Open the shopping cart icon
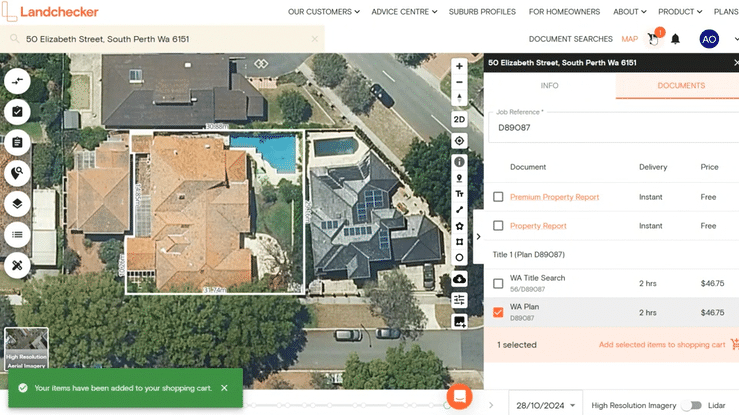739x415 pixels. [653, 39]
